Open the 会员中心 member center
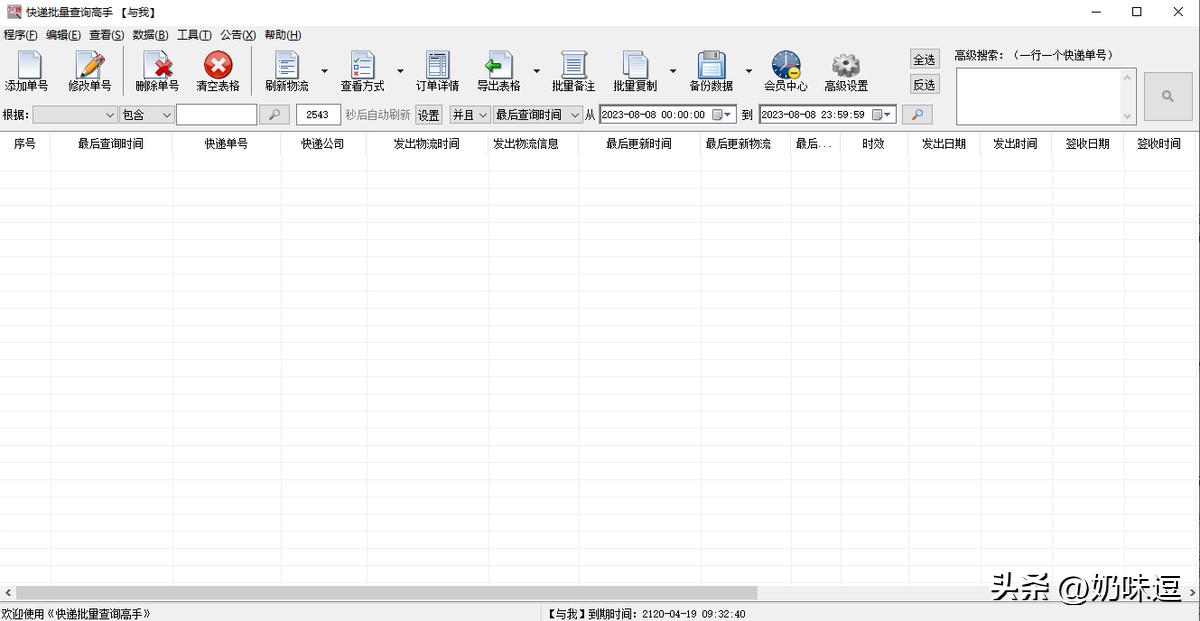 (x=786, y=72)
